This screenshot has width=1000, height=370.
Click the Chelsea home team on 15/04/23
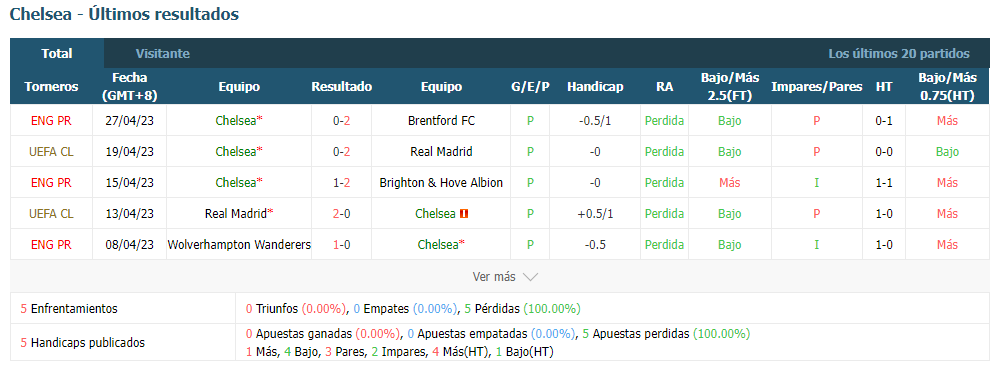tap(235, 182)
